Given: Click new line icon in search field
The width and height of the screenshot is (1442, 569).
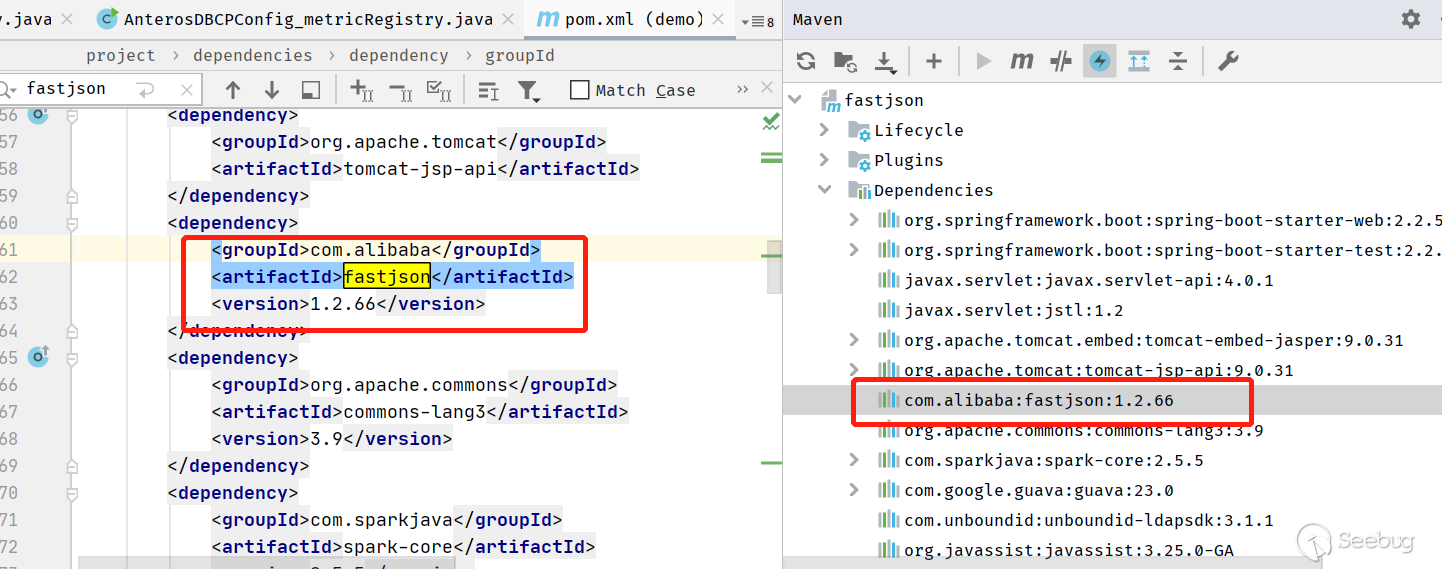Looking at the screenshot, I should 146,90.
